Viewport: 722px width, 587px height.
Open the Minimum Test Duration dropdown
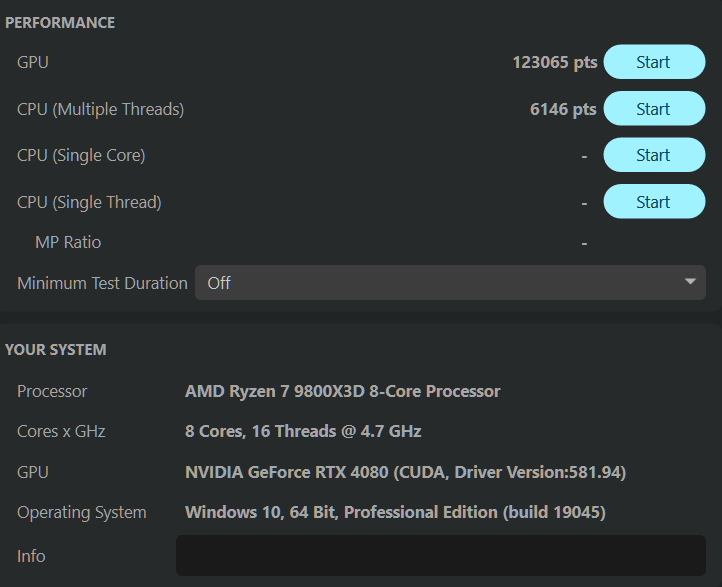451,283
